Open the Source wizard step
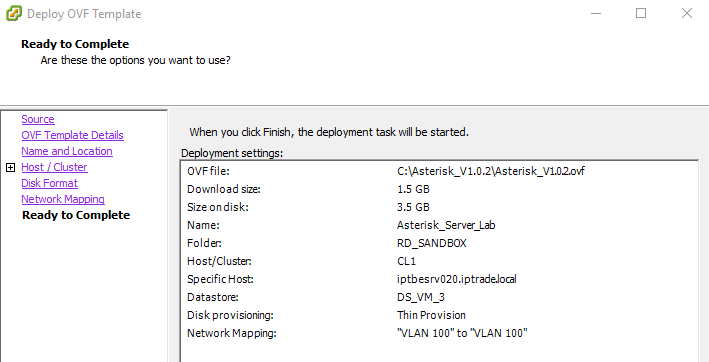709x362 pixels. tap(38, 119)
